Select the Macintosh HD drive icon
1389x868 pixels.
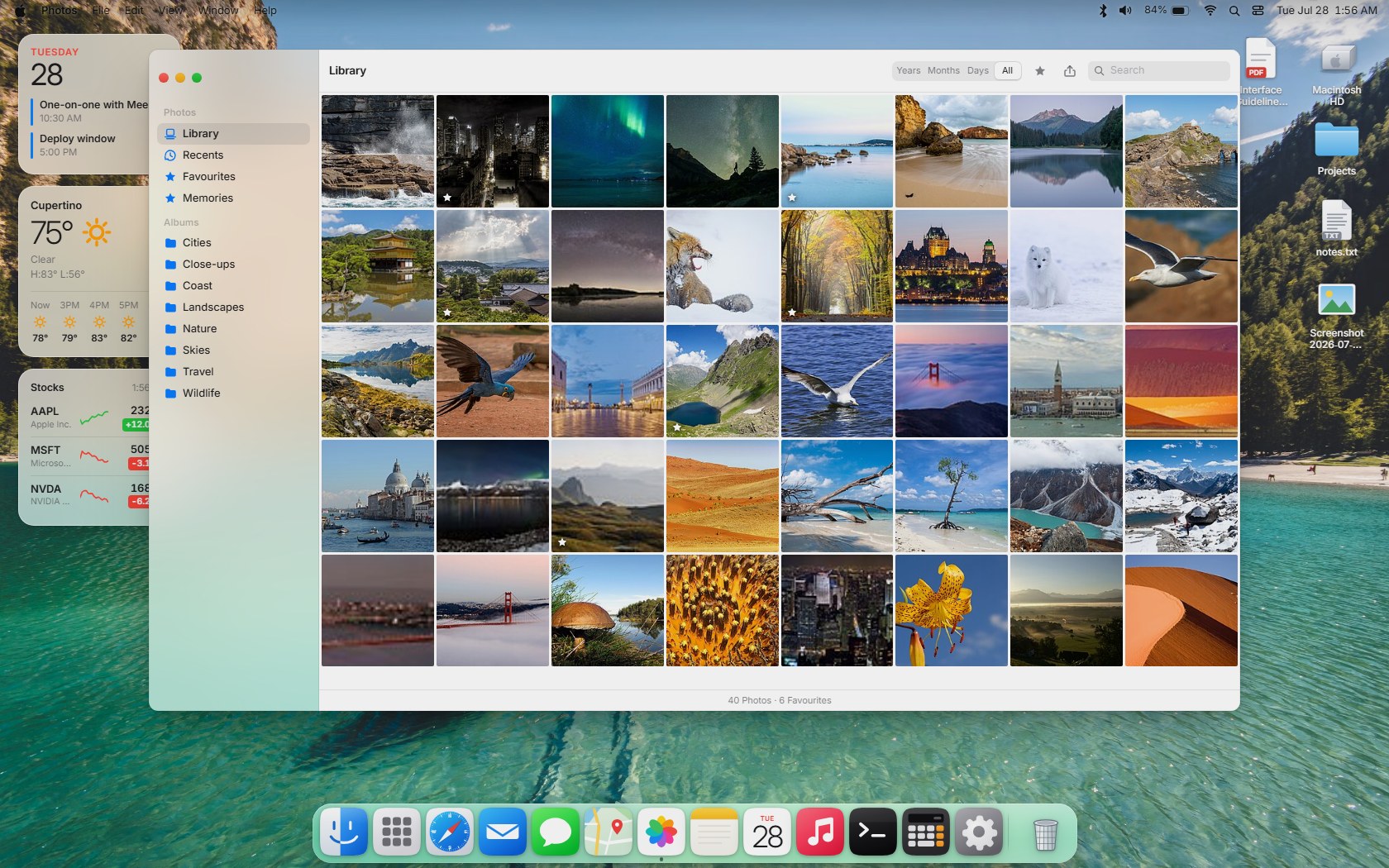(1336, 73)
